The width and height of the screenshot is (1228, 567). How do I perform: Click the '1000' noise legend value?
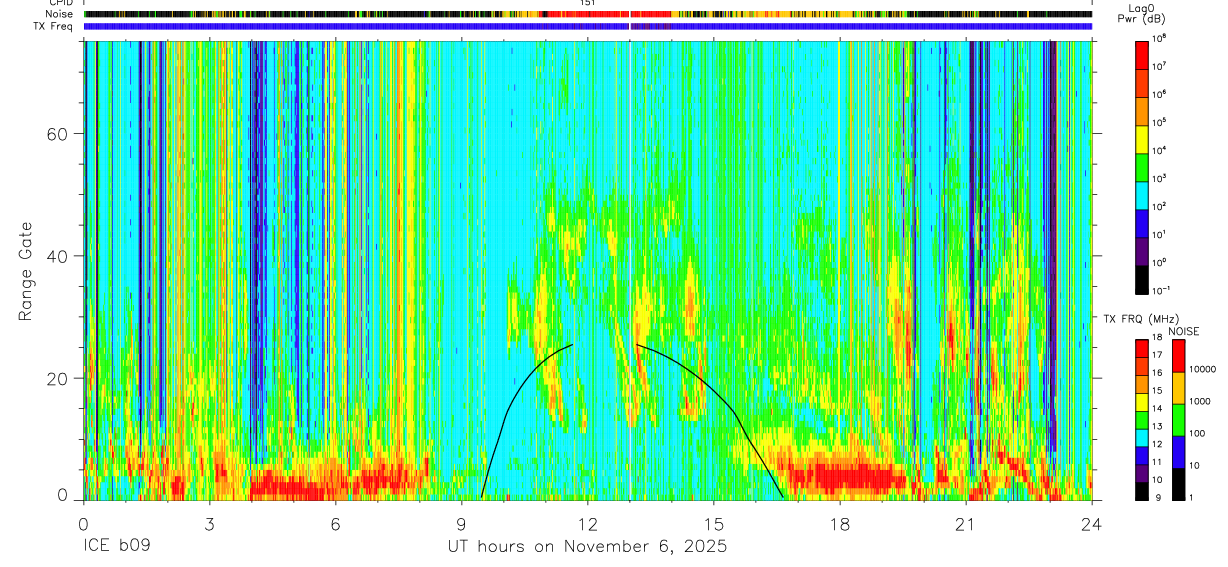click(x=1201, y=401)
